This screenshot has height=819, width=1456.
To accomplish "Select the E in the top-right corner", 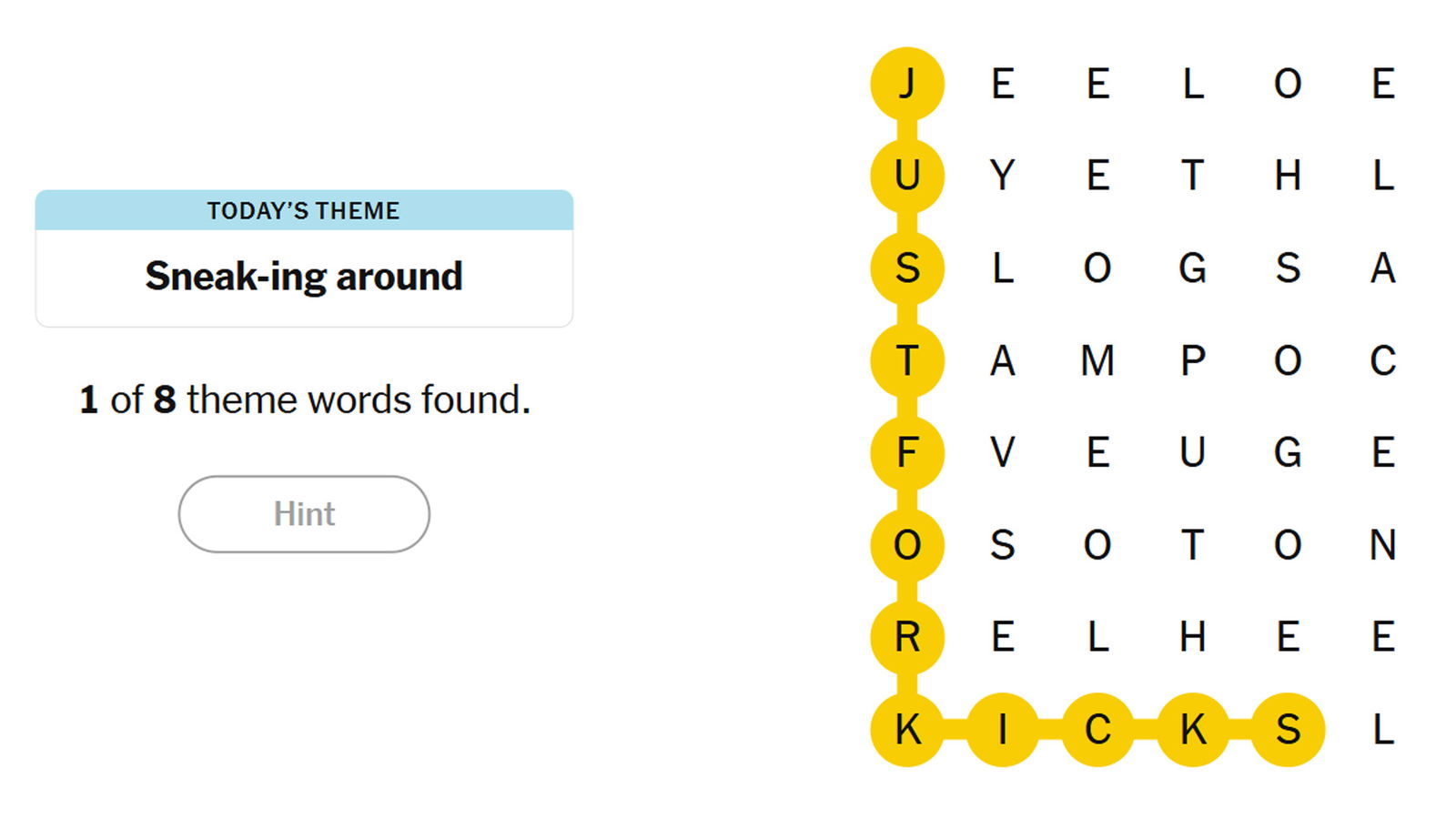I will click(x=1382, y=84).
